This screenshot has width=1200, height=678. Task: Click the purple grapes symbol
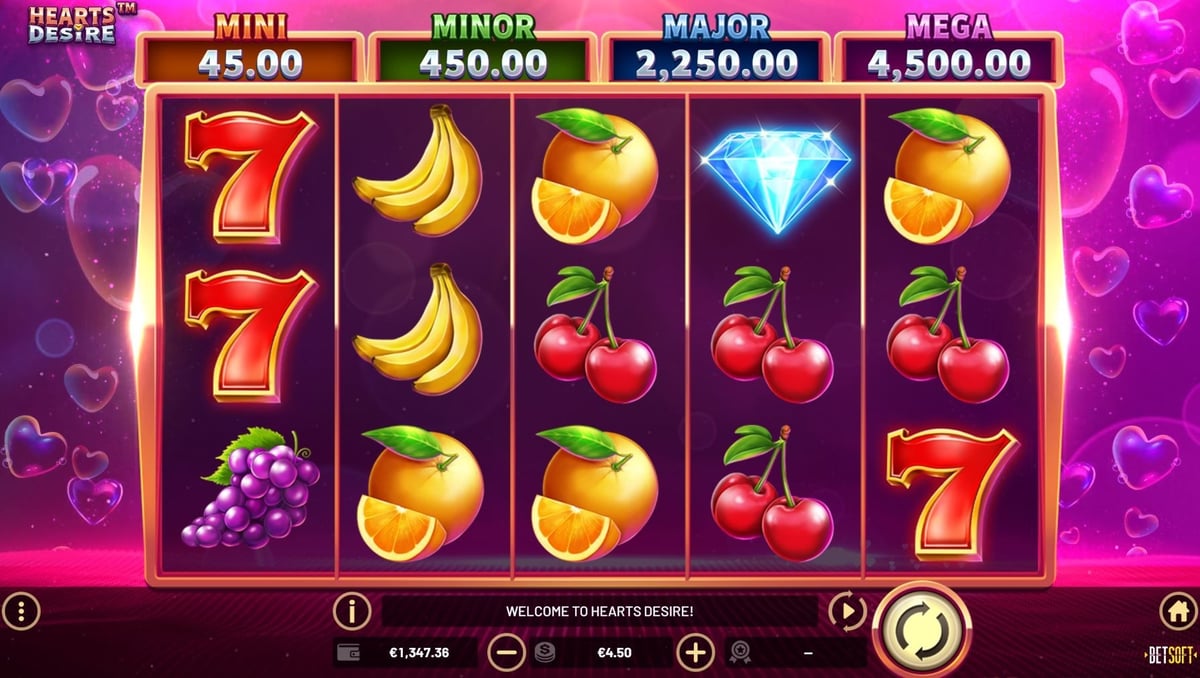(x=250, y=489)
